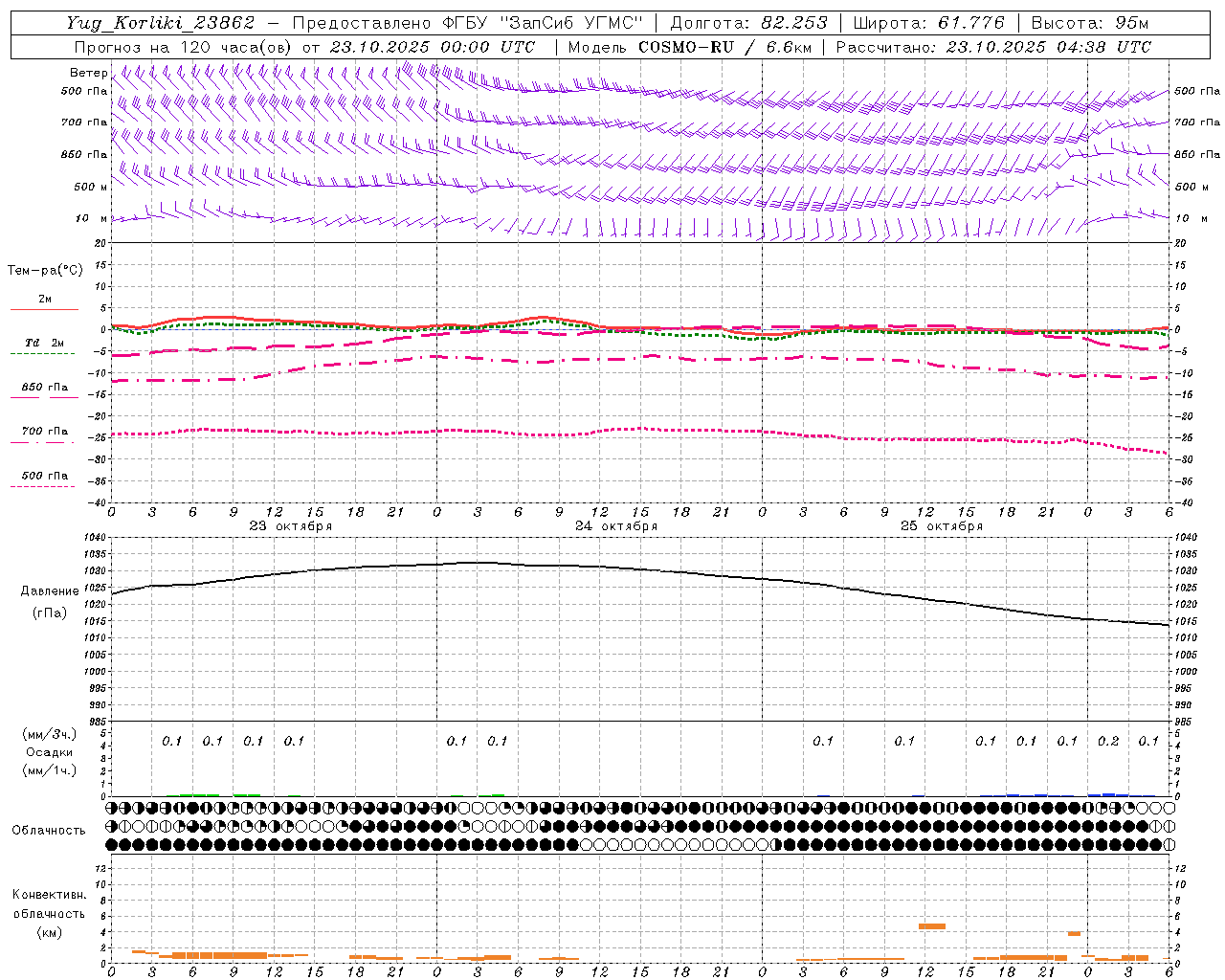Click the '0.2' precipitation value
The width and height of the screenshot is (1225, 980).
pyautogui.click(x=1108, y=741)
